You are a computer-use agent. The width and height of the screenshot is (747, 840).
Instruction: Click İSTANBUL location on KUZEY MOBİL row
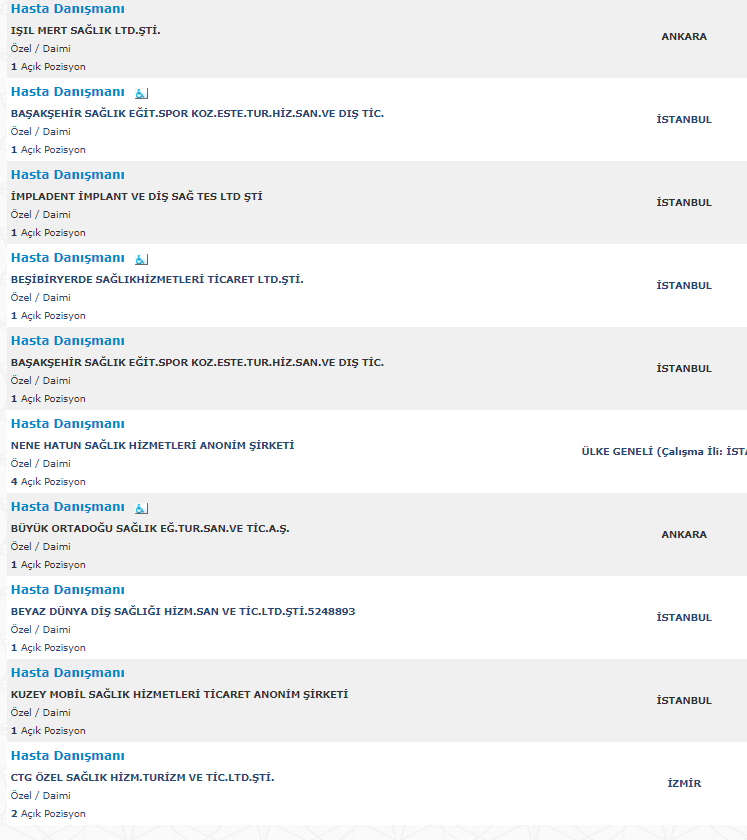coord(684,700)
